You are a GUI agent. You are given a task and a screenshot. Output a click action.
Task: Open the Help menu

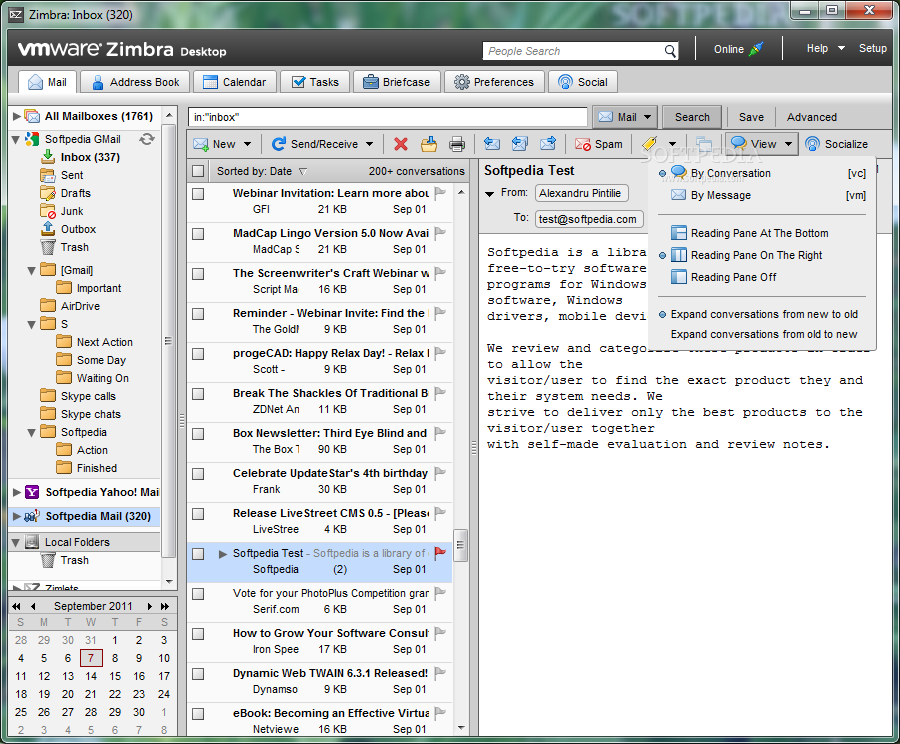(x=824, y=48)
